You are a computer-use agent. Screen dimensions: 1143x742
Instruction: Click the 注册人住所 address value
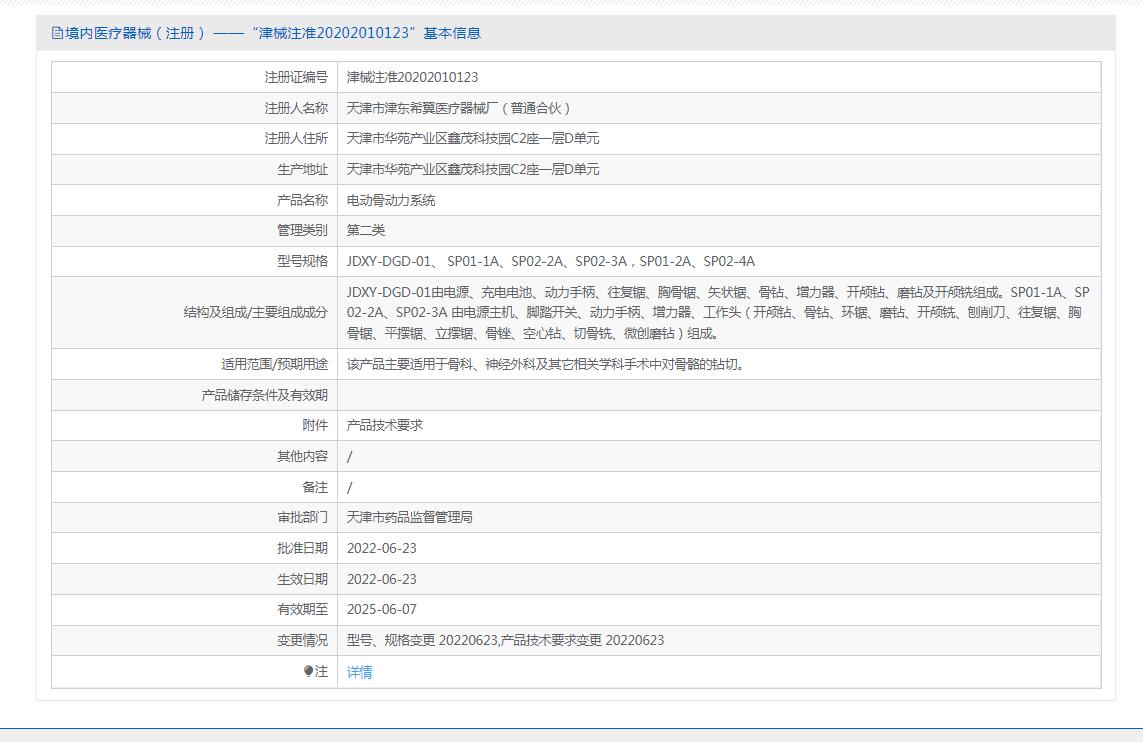pyautogui.click(x=473, y=139)
